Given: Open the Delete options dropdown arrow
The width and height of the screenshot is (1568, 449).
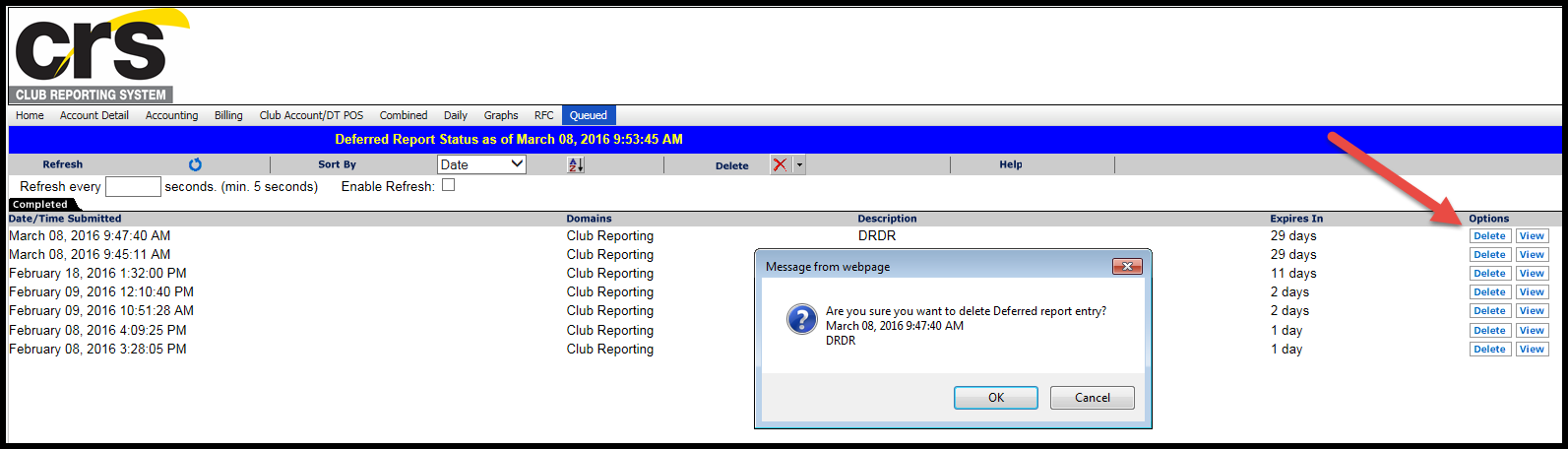Looking at the screenshot, I should (799, 164).
